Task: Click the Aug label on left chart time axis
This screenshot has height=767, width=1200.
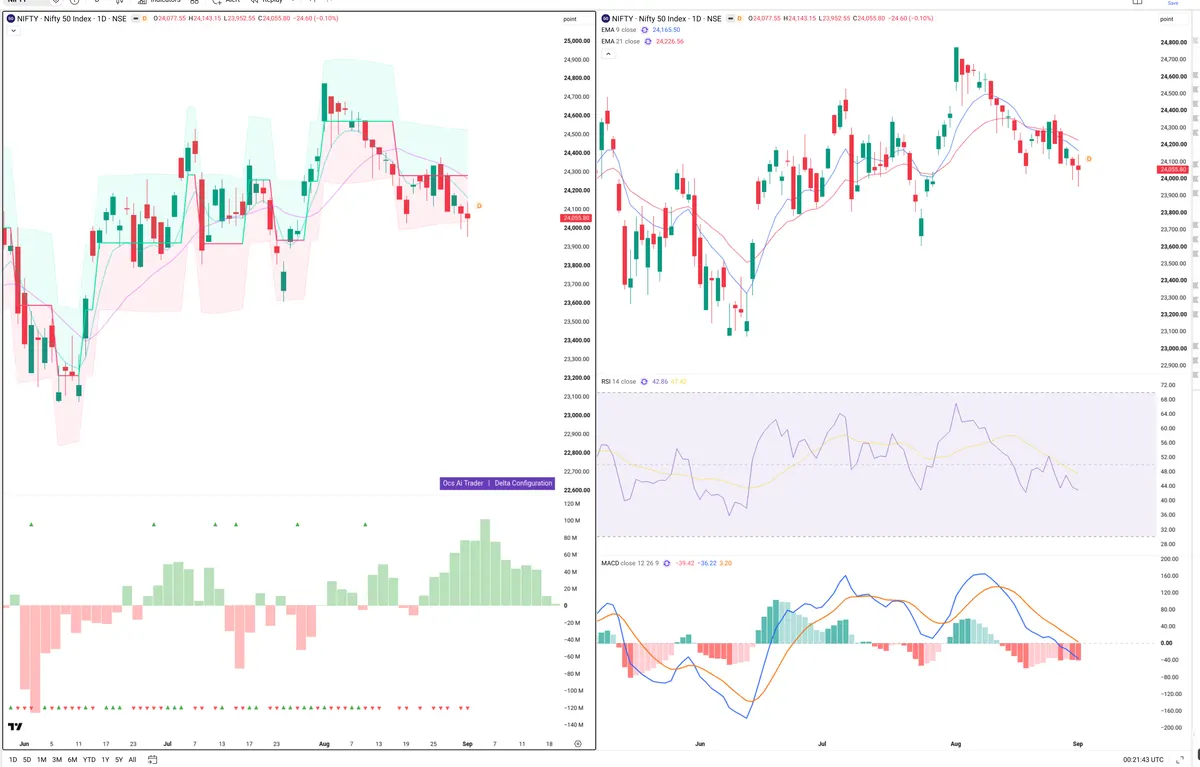Action: pos(323,744)
